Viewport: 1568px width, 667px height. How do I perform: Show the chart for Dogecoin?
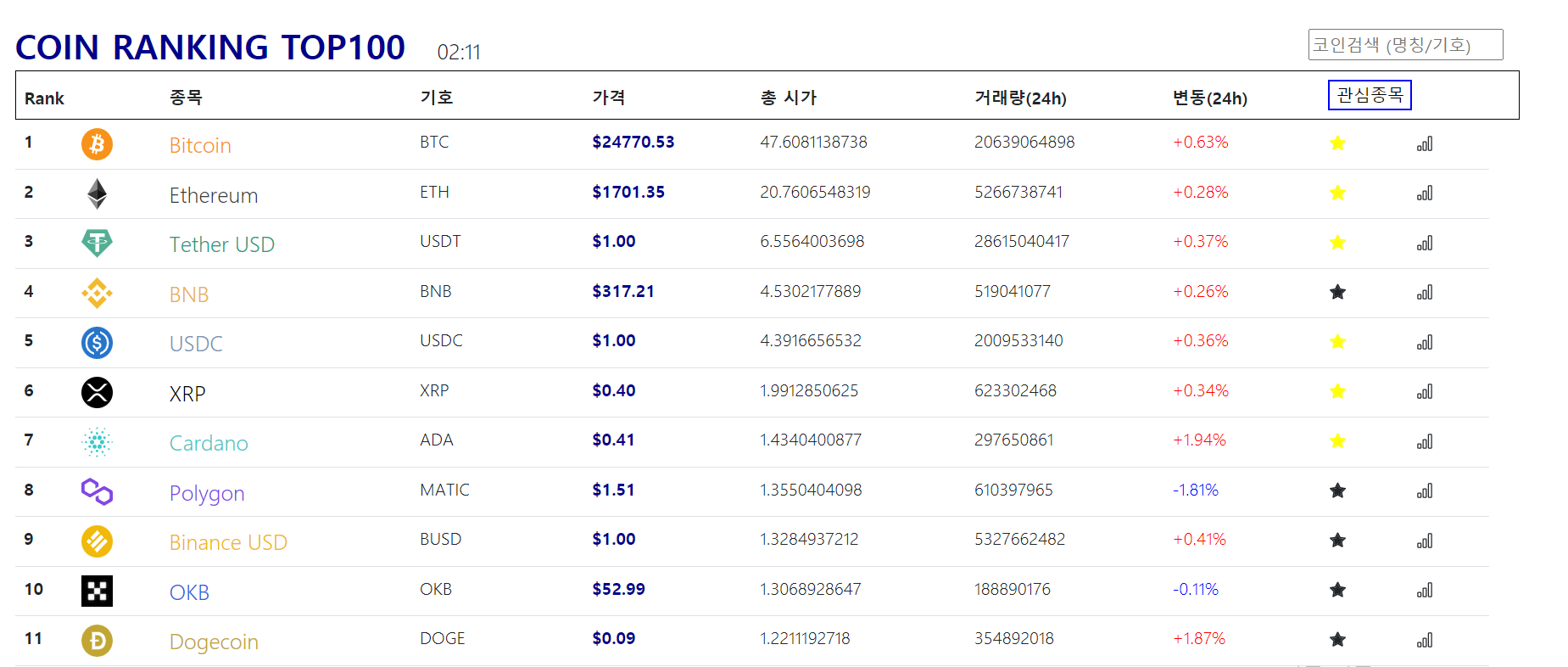pyautogui.click(x=1425, y=640)
